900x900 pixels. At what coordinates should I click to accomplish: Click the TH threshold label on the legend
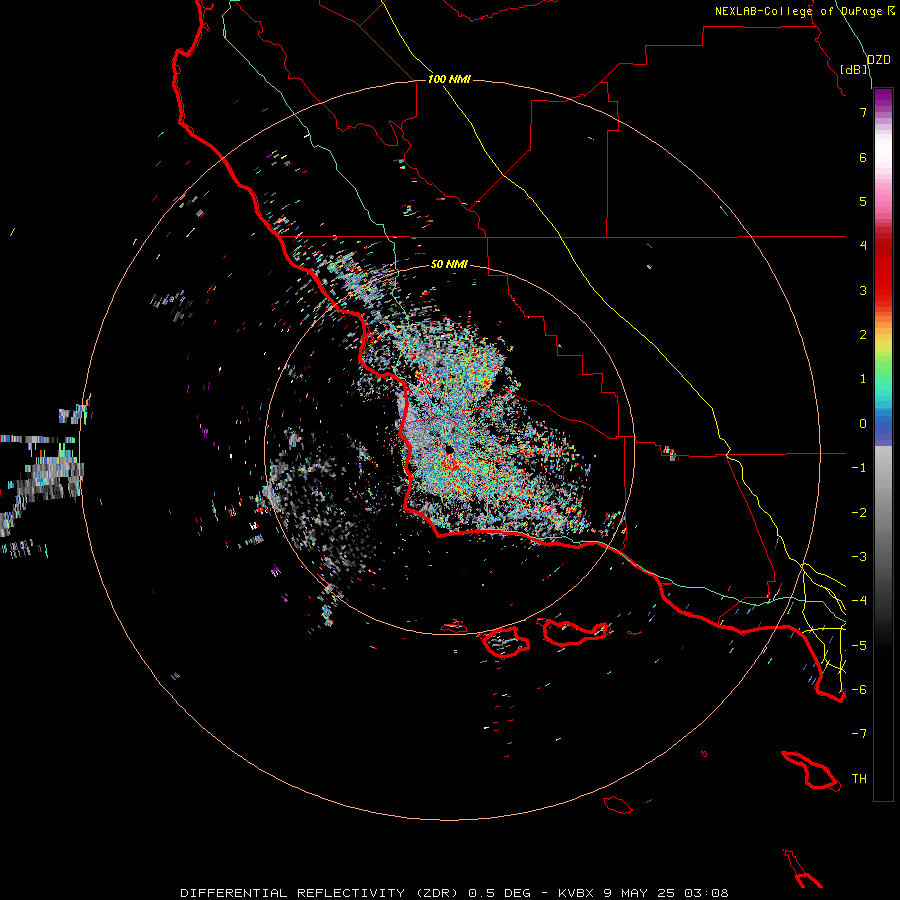click(859, 779)
